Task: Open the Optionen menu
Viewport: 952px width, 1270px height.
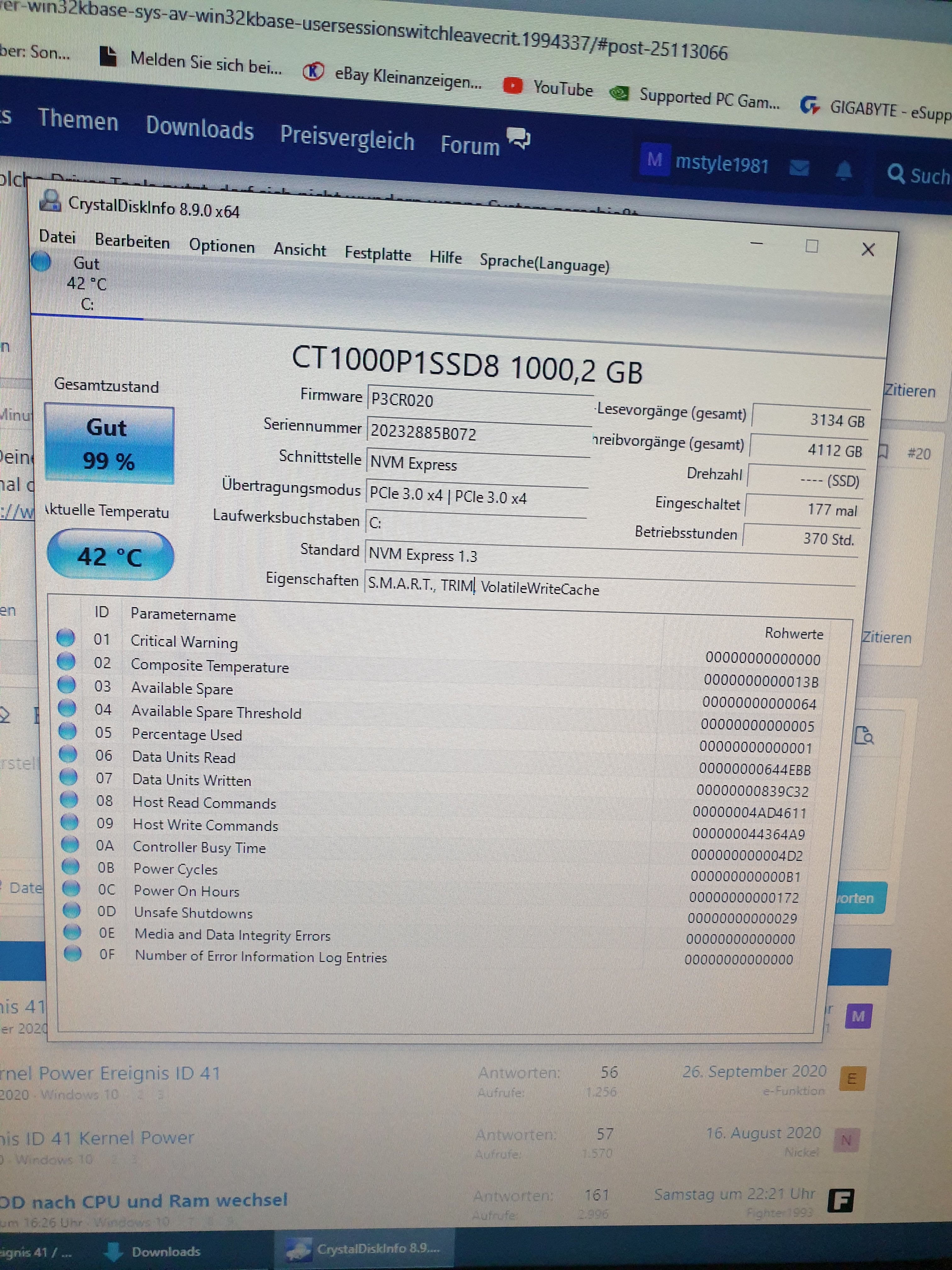Action: click(222, 246)
